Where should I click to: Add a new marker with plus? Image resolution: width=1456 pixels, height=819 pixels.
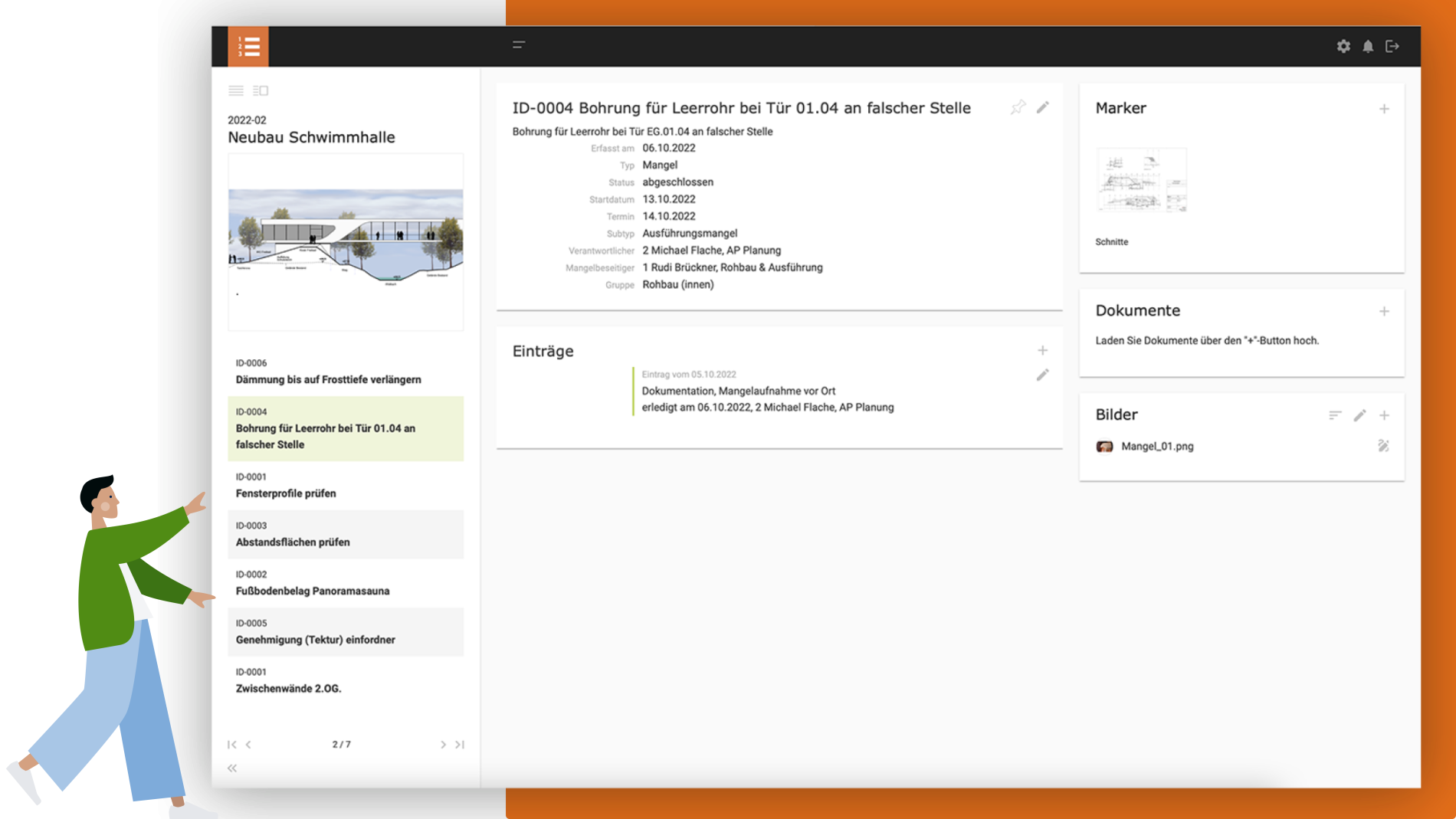[1384, 109]
